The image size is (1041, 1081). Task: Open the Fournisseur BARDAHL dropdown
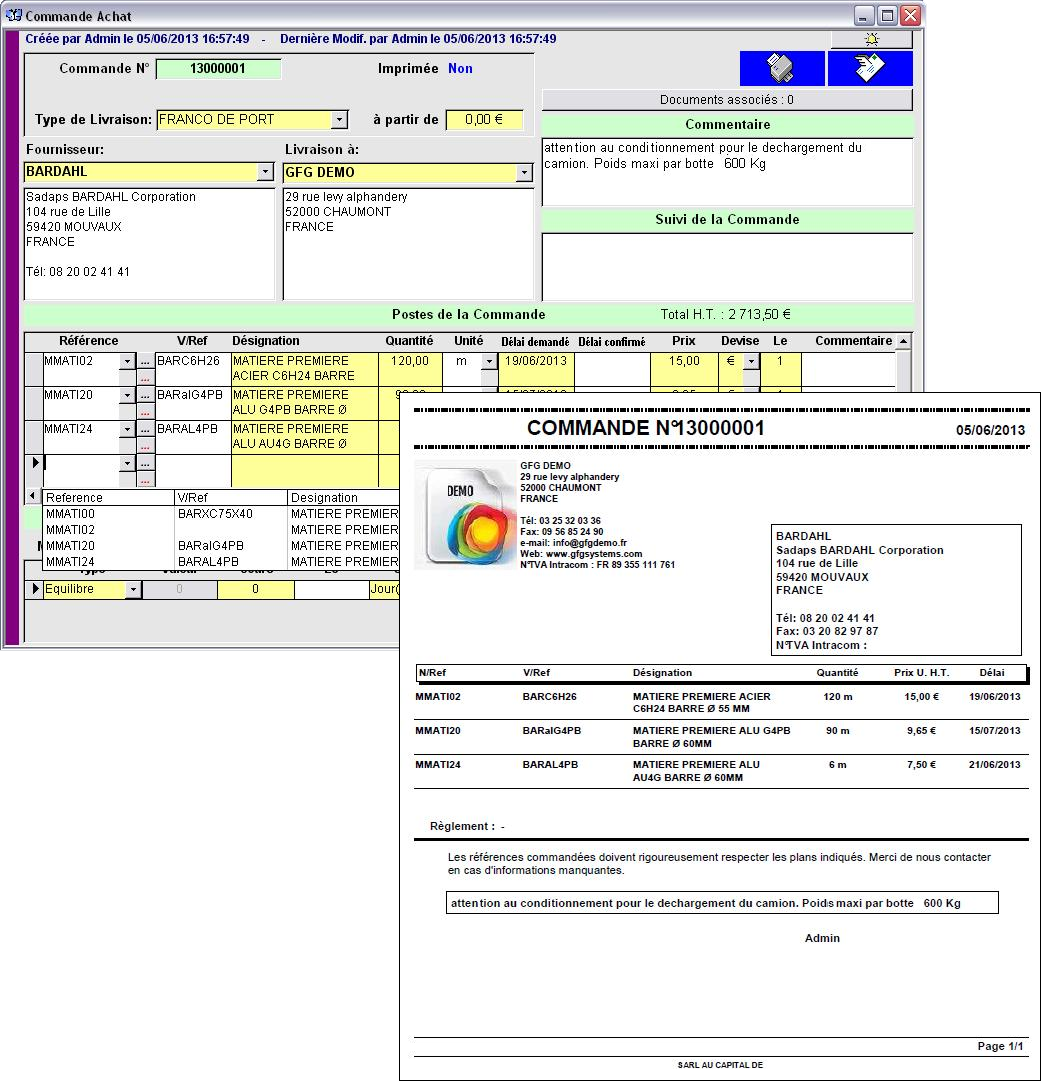[x=265, y=172]
